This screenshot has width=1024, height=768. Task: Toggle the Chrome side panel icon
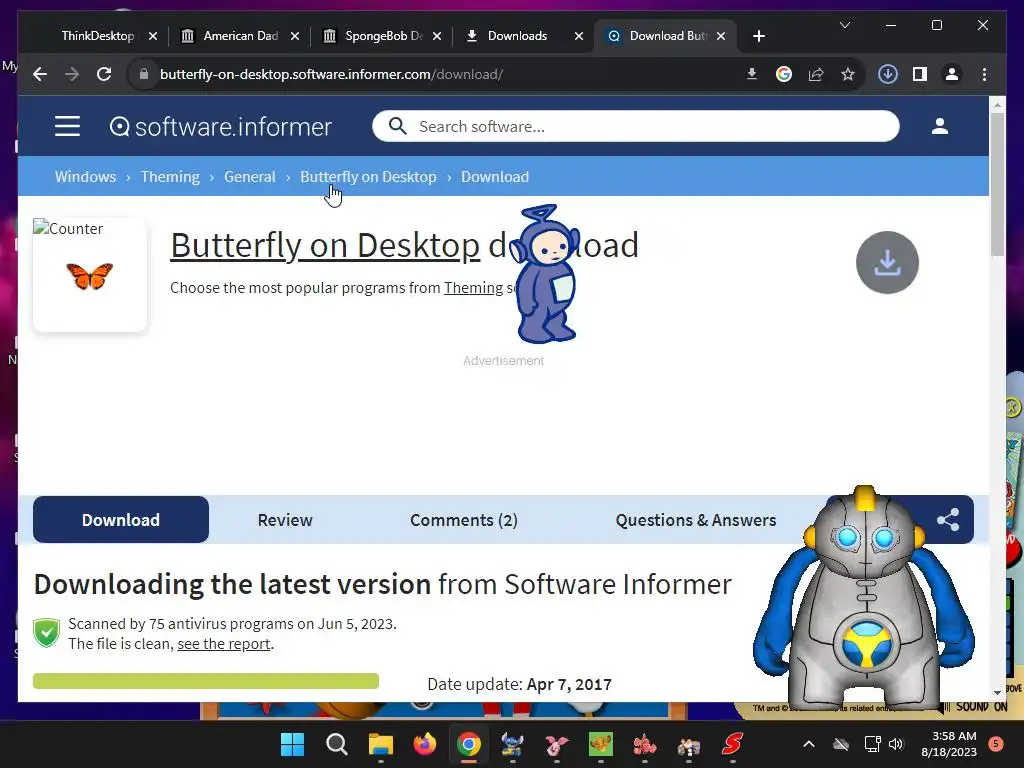[x=920, y=74]
